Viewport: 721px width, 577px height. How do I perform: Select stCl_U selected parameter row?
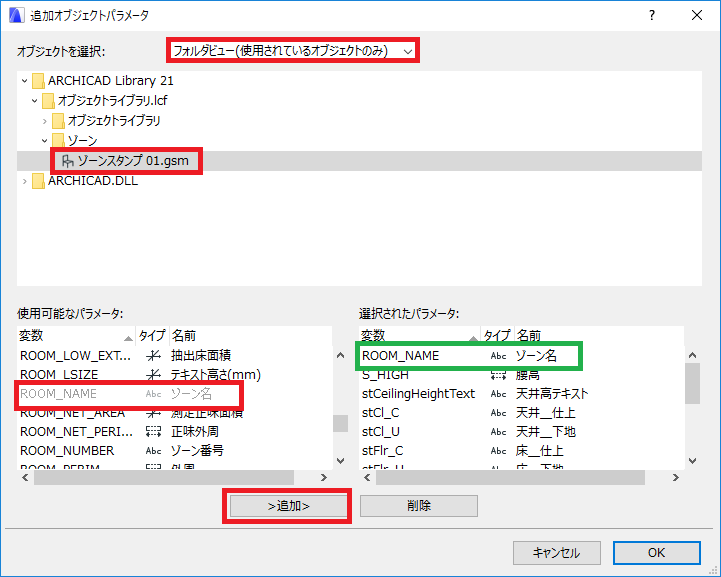[521, 432]
